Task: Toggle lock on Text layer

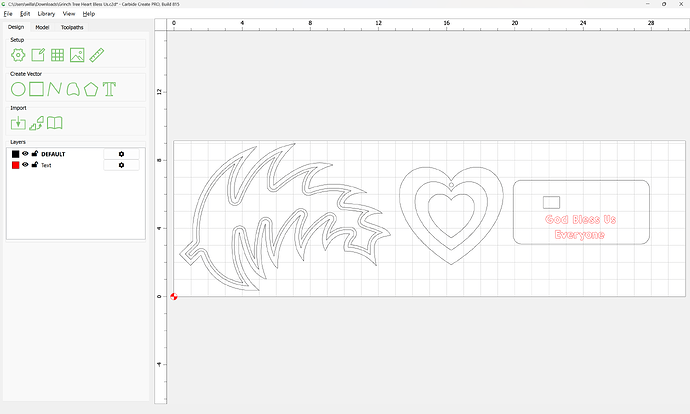Action: tap(35, 165)
